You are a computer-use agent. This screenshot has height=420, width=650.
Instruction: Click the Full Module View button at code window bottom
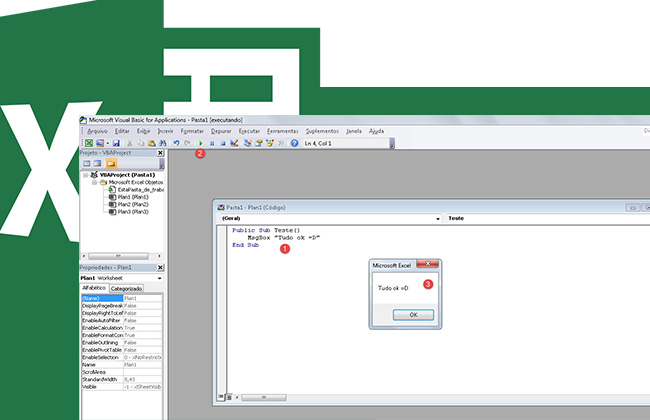click(229, 397)
